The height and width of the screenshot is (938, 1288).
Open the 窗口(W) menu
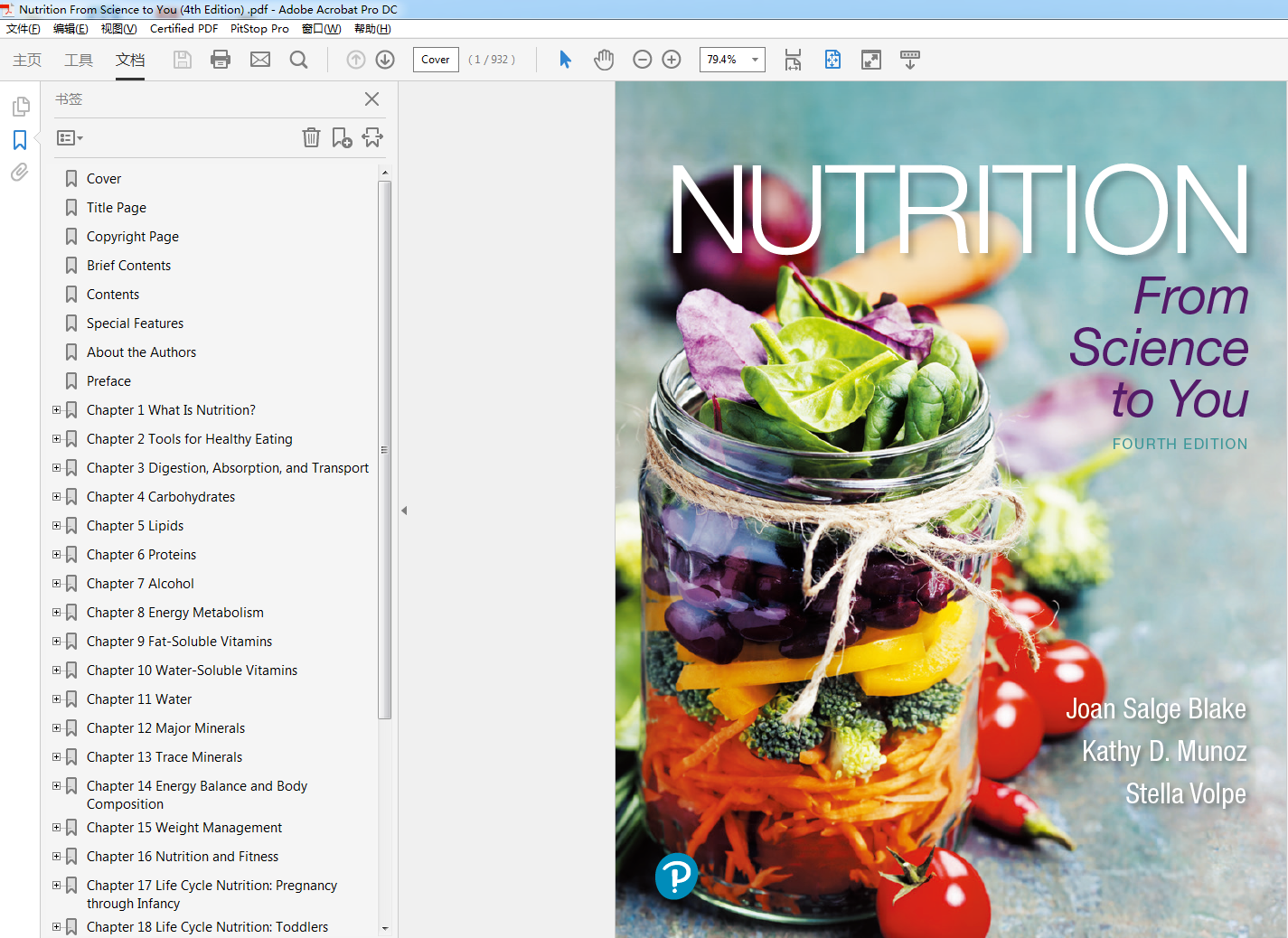(322, 29)
